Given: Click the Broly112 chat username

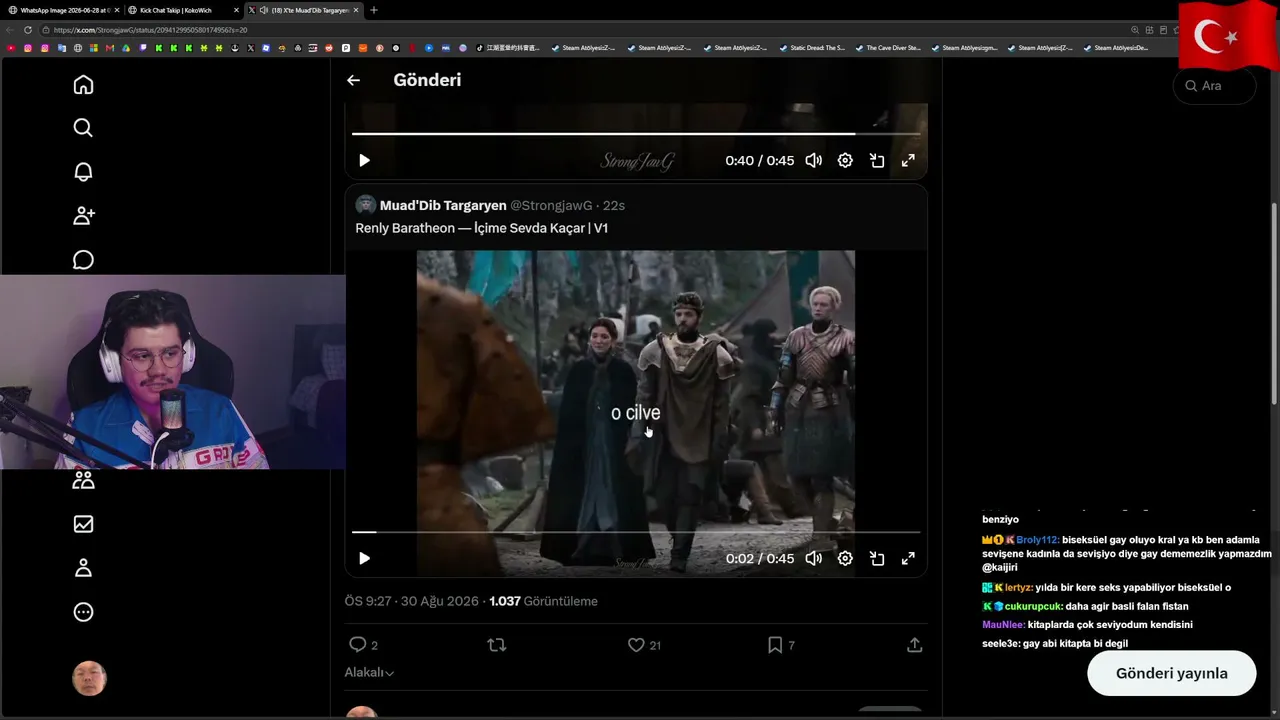Looking at the screenshot, I should (x=1037, y=540).
